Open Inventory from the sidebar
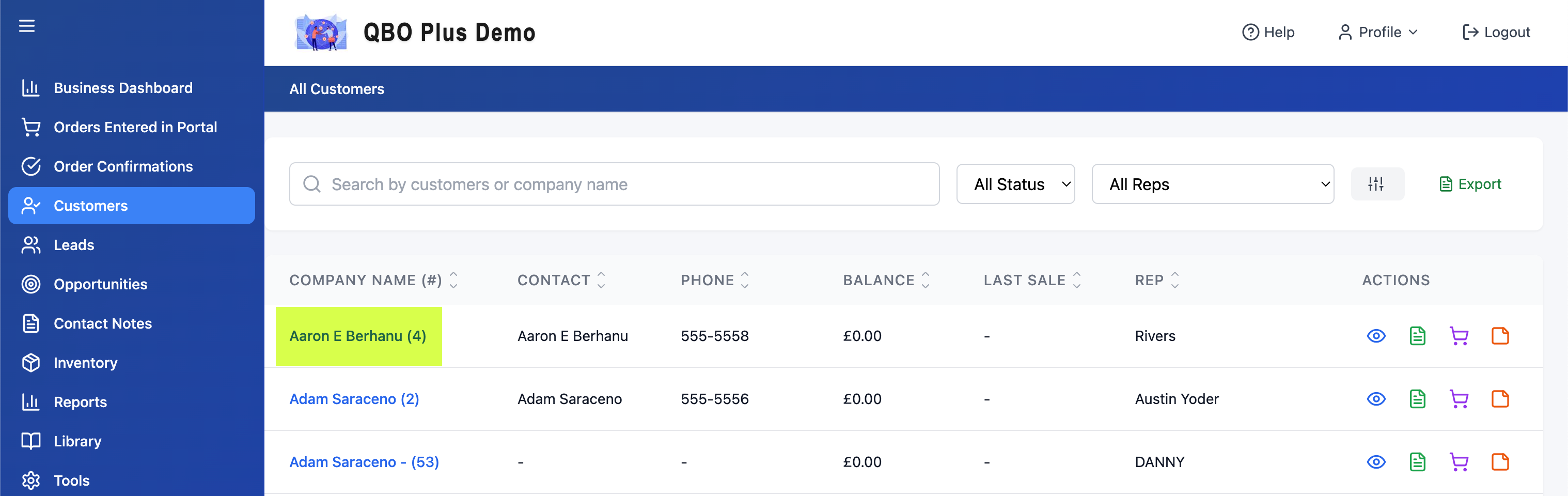Viewport: 1568px width, 496px height. (x=85, y=363)
